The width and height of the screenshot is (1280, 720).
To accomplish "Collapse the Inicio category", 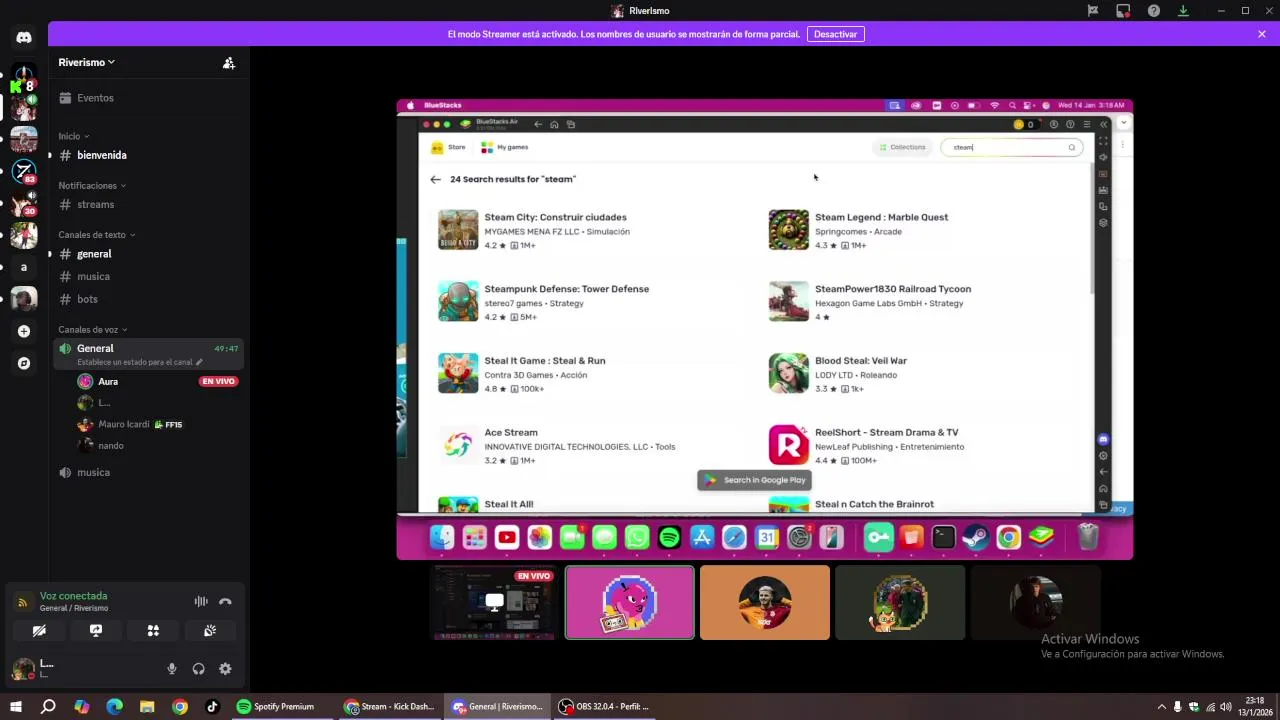I will click(73, 136).
